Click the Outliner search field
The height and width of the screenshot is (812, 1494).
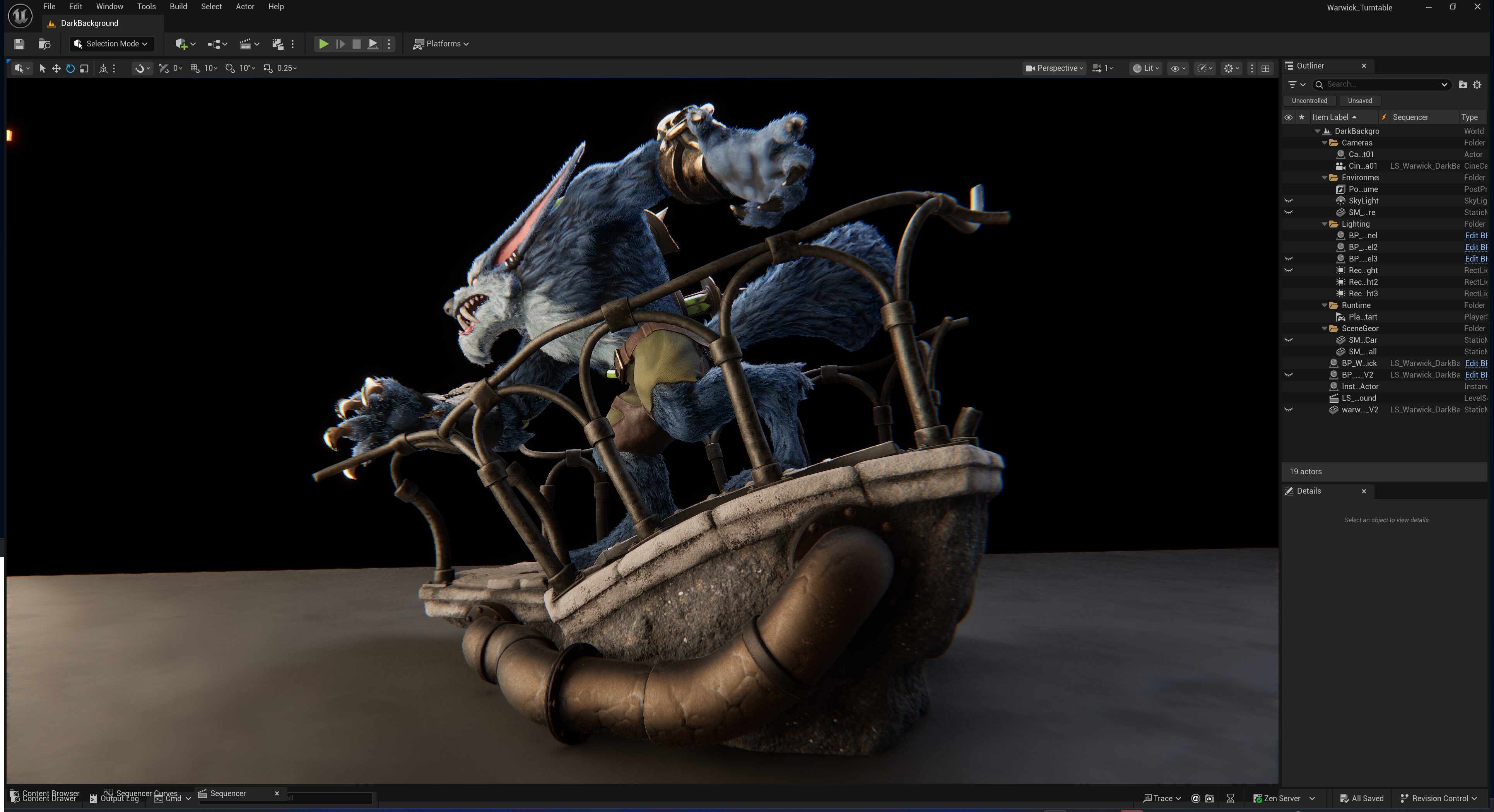coord(1380,84)
